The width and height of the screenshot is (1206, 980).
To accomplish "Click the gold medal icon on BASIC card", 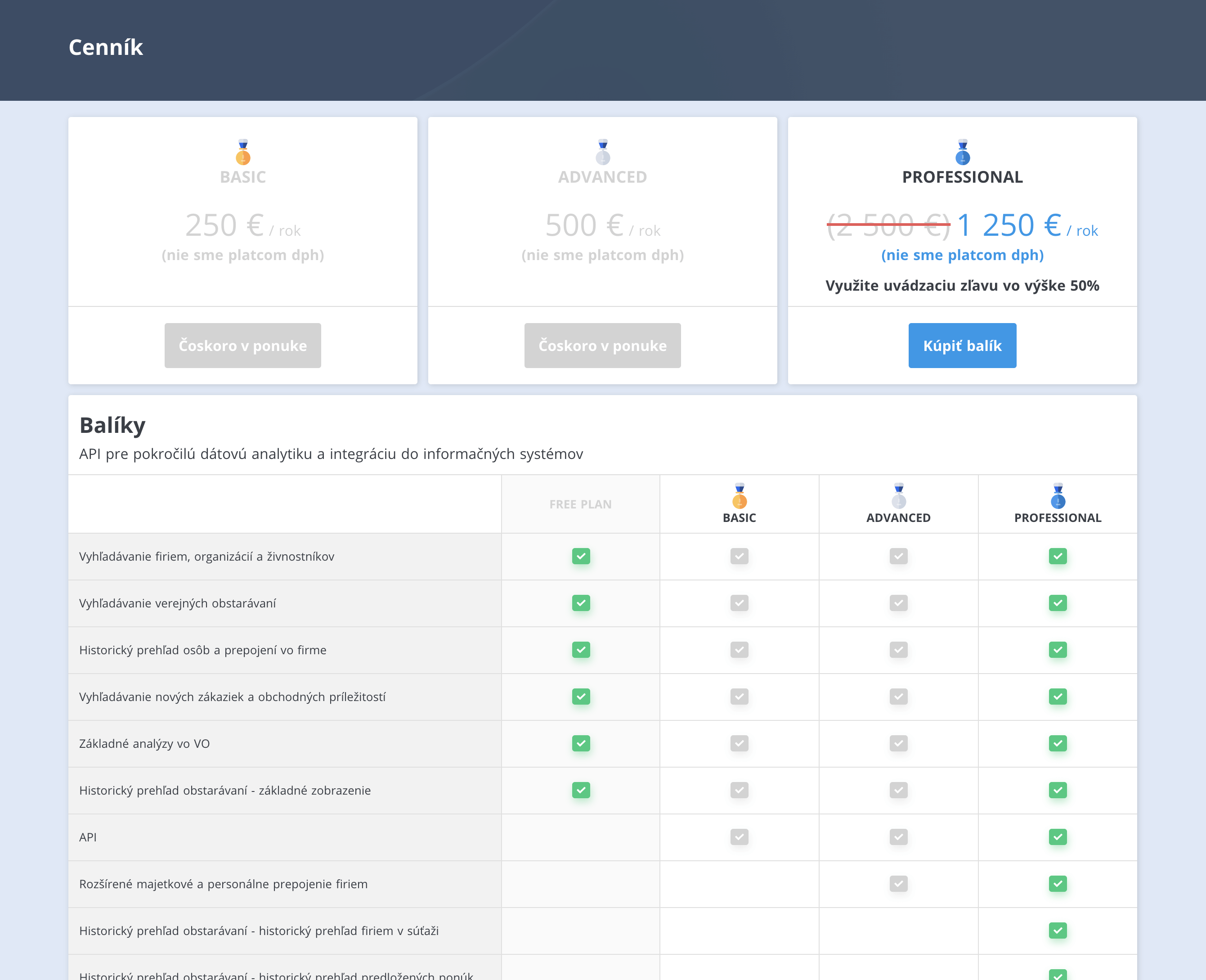I will [242, 153].
